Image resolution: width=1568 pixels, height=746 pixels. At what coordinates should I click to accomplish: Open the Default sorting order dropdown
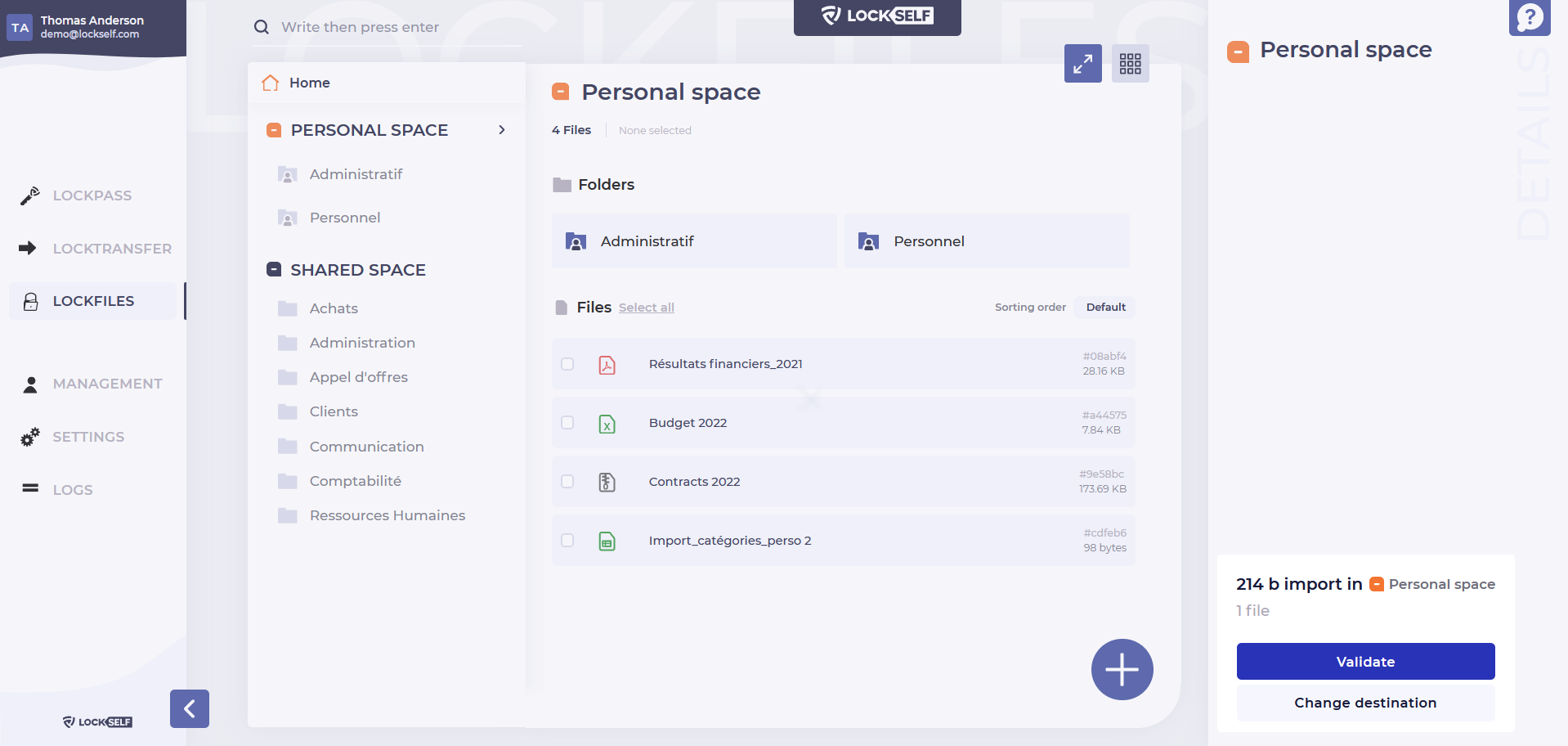pos(1105,307)
